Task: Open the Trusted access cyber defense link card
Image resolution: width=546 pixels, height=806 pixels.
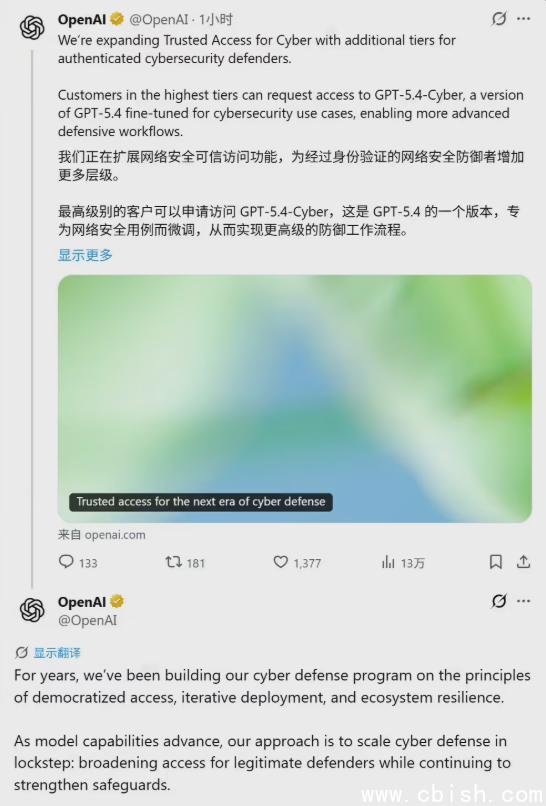Action: coord(295,399)
